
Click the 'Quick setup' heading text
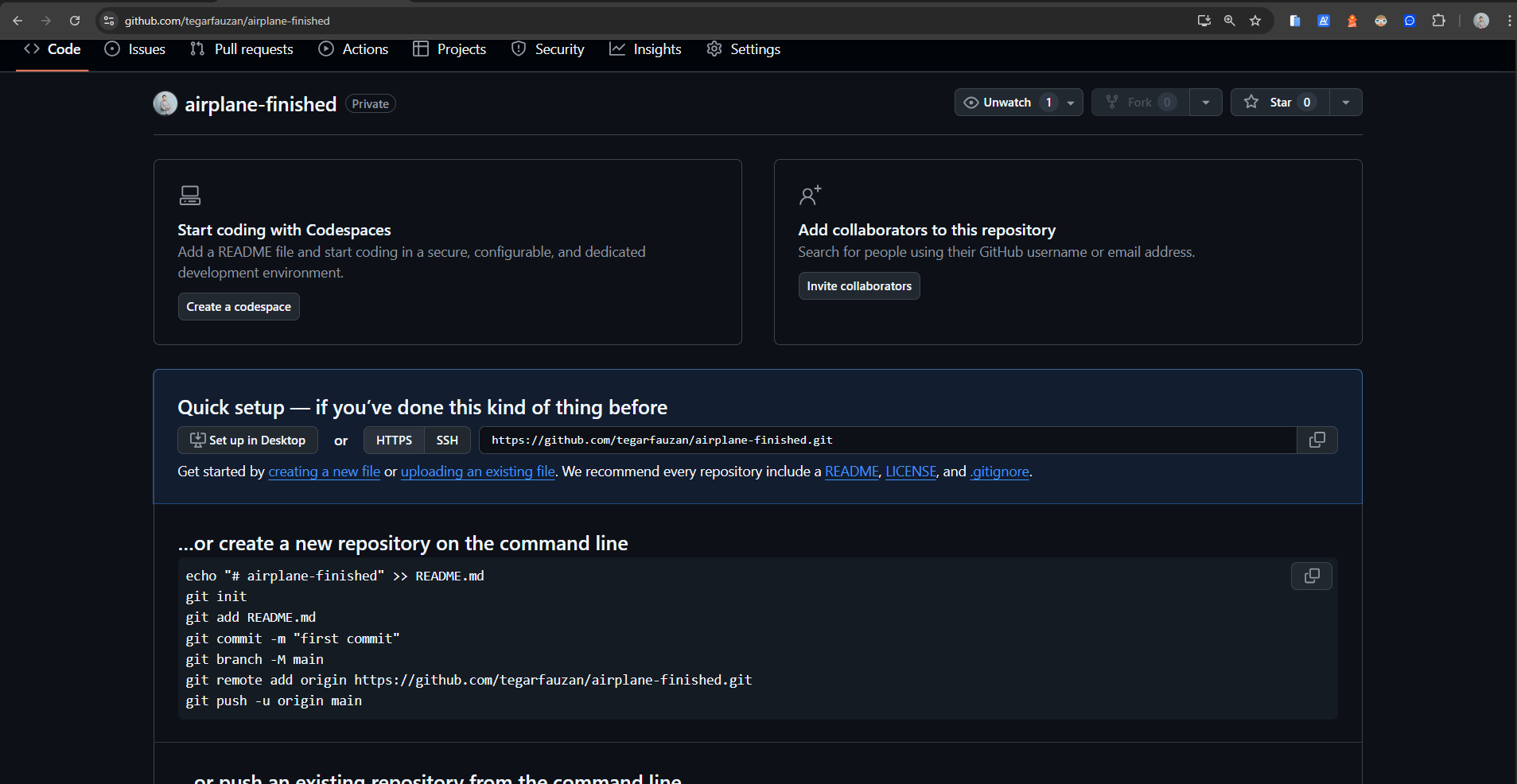tap(422, 408)
